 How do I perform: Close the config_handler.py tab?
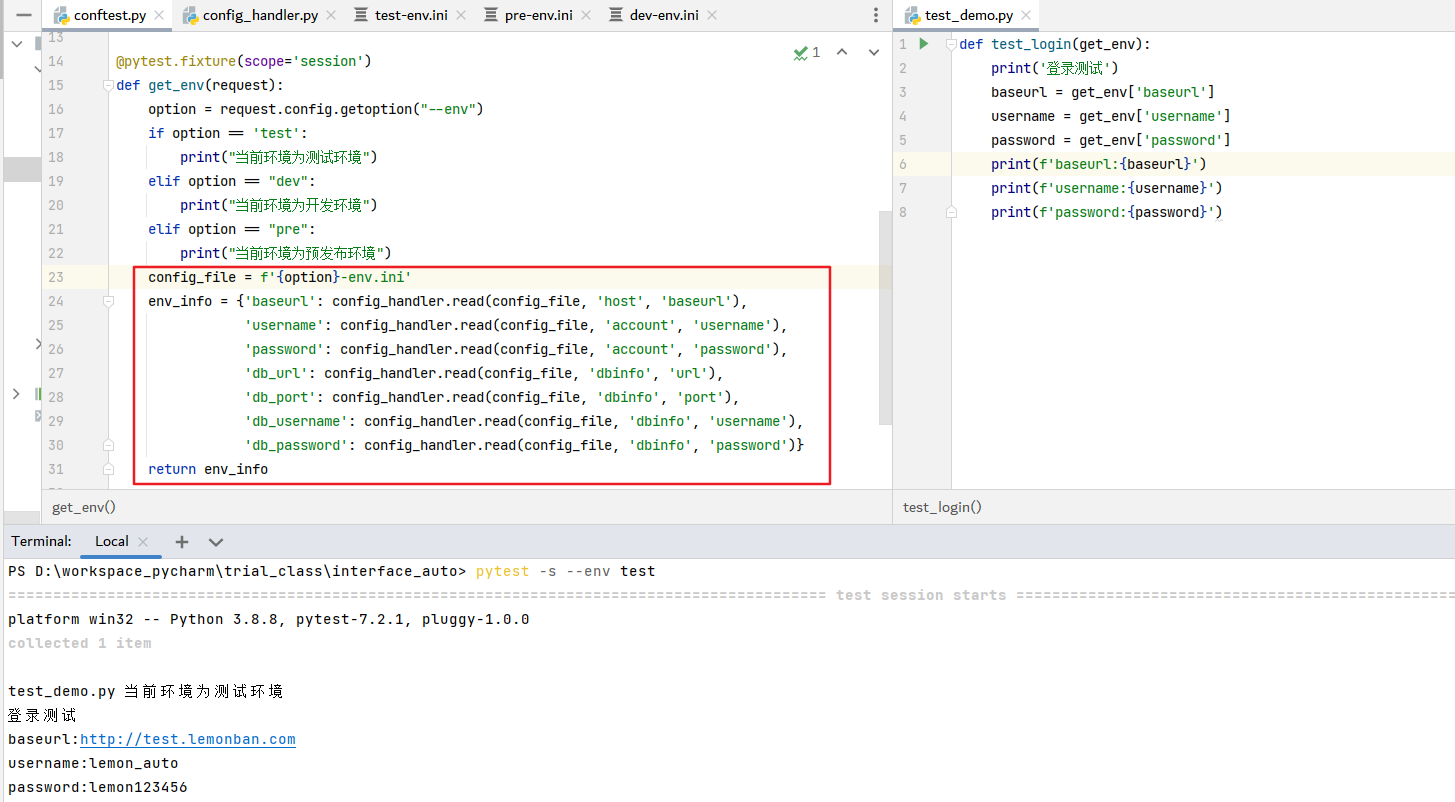(x=333, y=16)
